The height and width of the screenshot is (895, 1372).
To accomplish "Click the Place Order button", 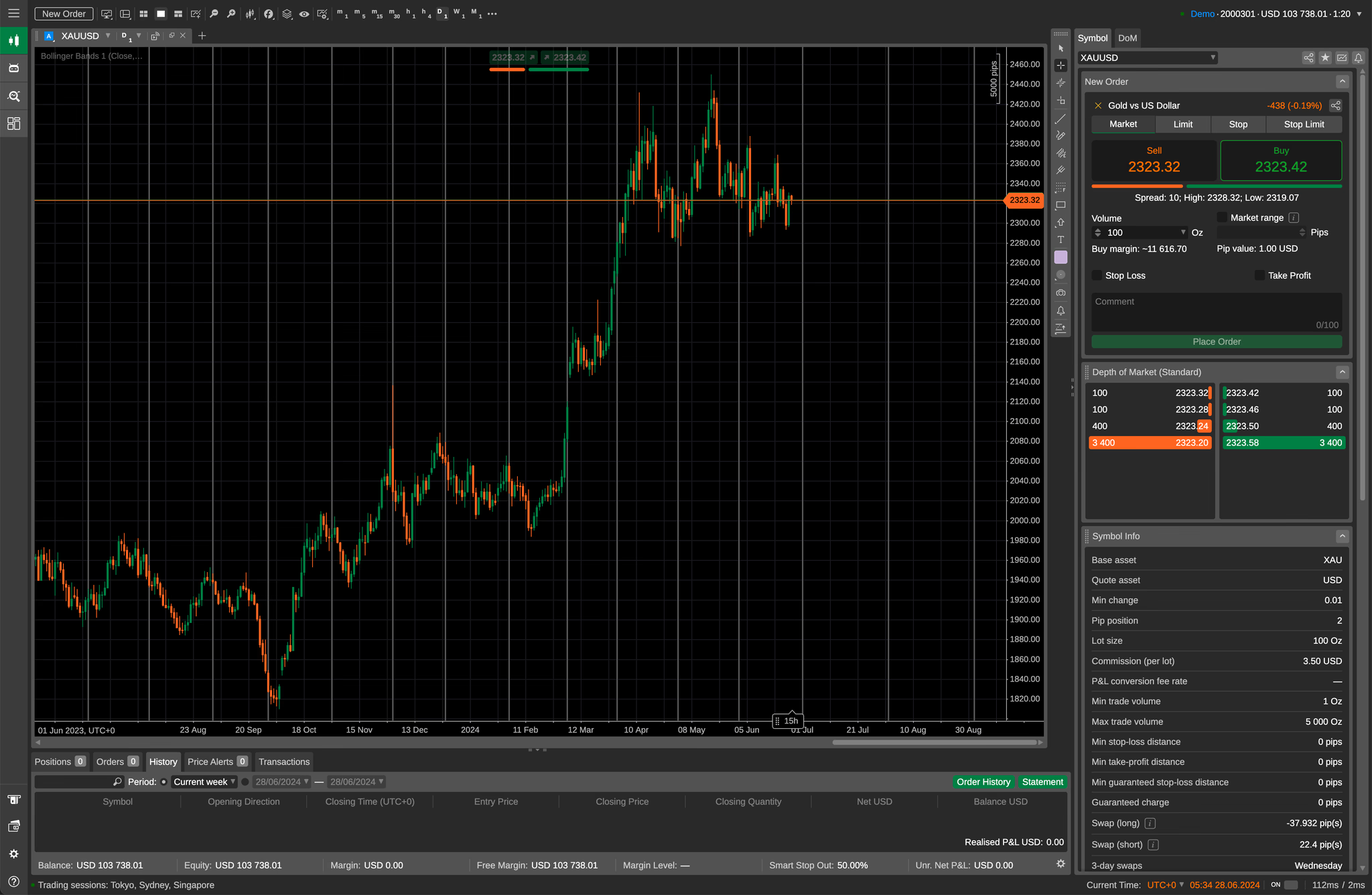I will click(1216, 342).
